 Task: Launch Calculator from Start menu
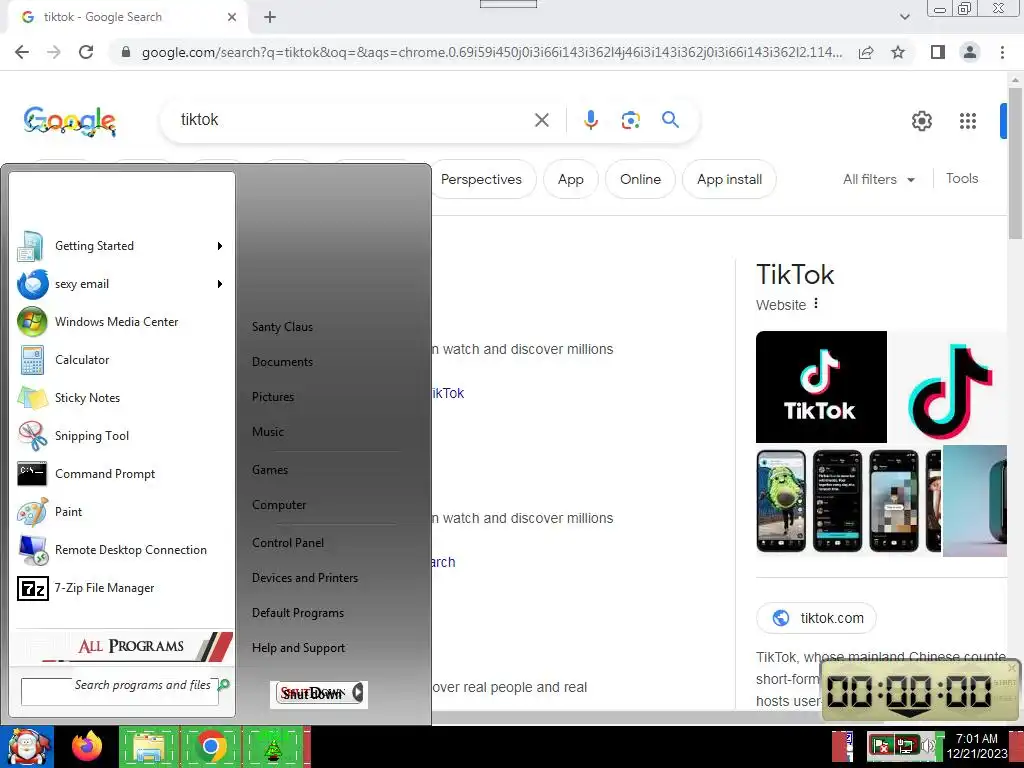click(x=121, y=360)
